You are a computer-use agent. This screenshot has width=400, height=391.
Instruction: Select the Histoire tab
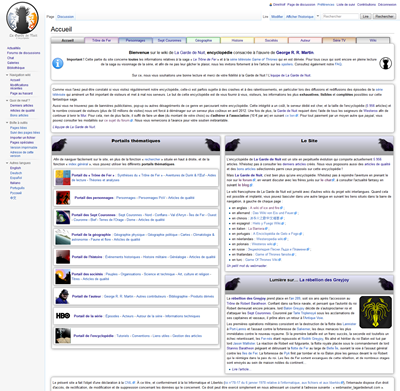(237, 40)
